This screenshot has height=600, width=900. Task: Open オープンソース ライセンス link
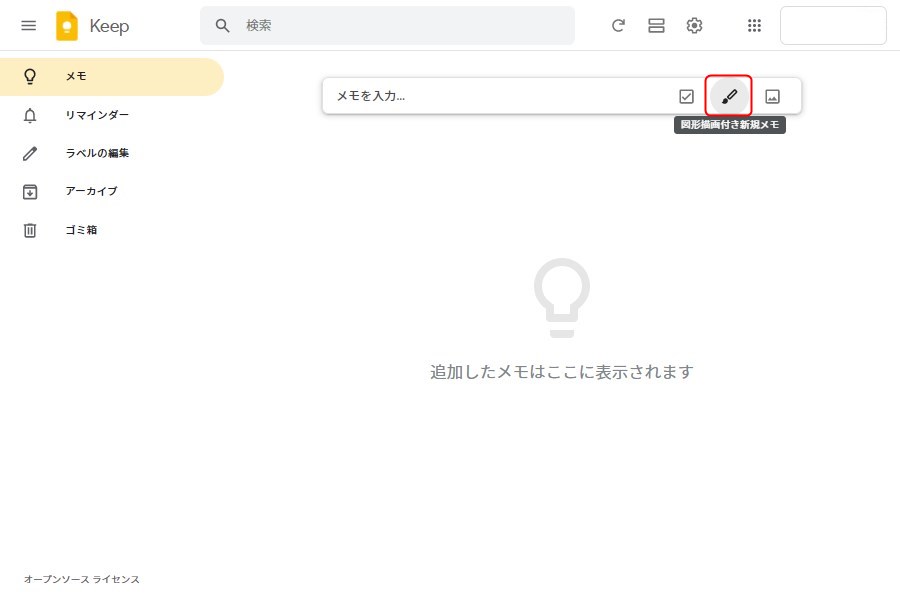coord(82,579)
